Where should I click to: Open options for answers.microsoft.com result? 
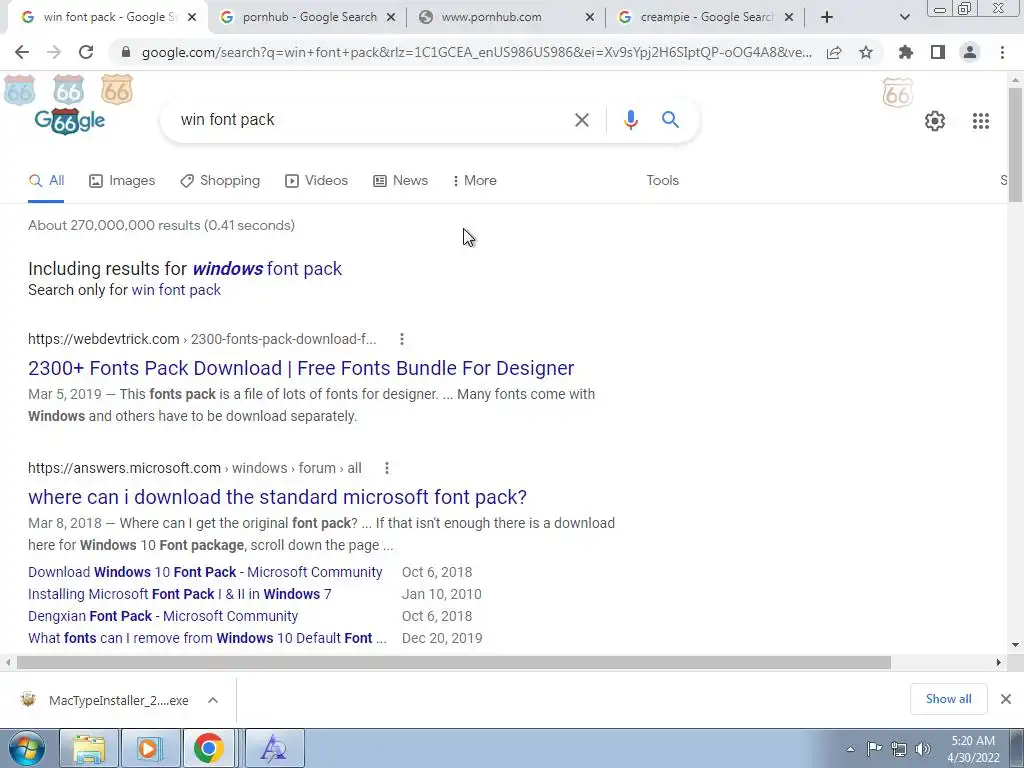[x=387, y=468]
